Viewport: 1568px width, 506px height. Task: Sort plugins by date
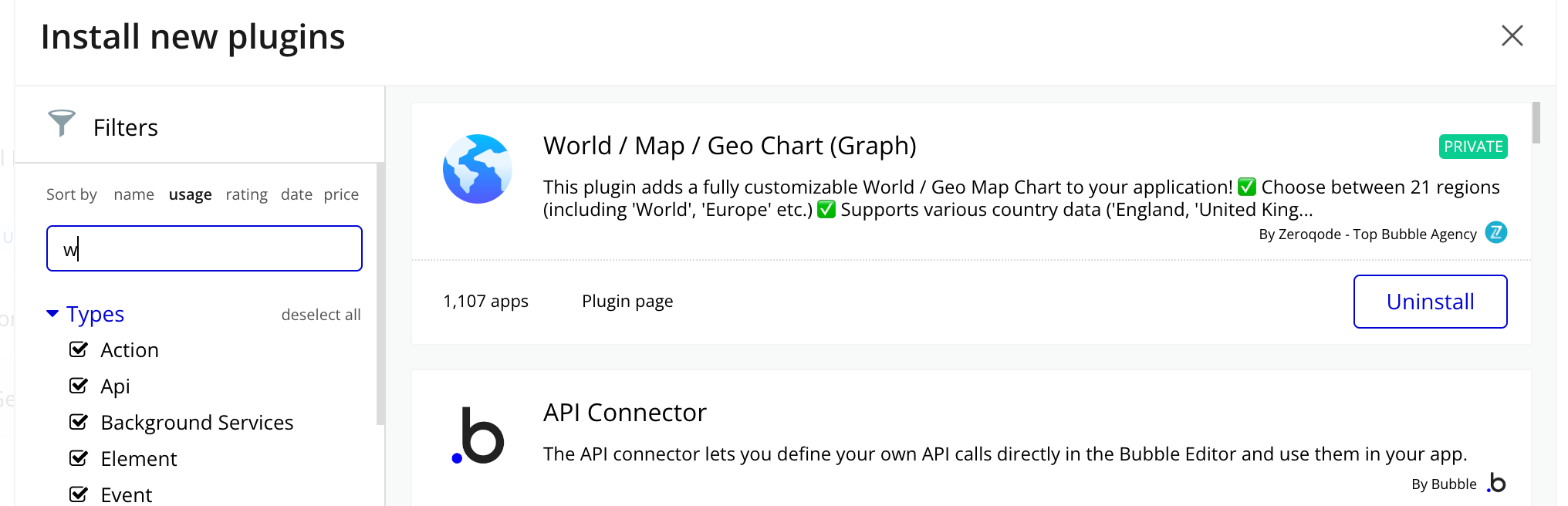pos(296,194)
